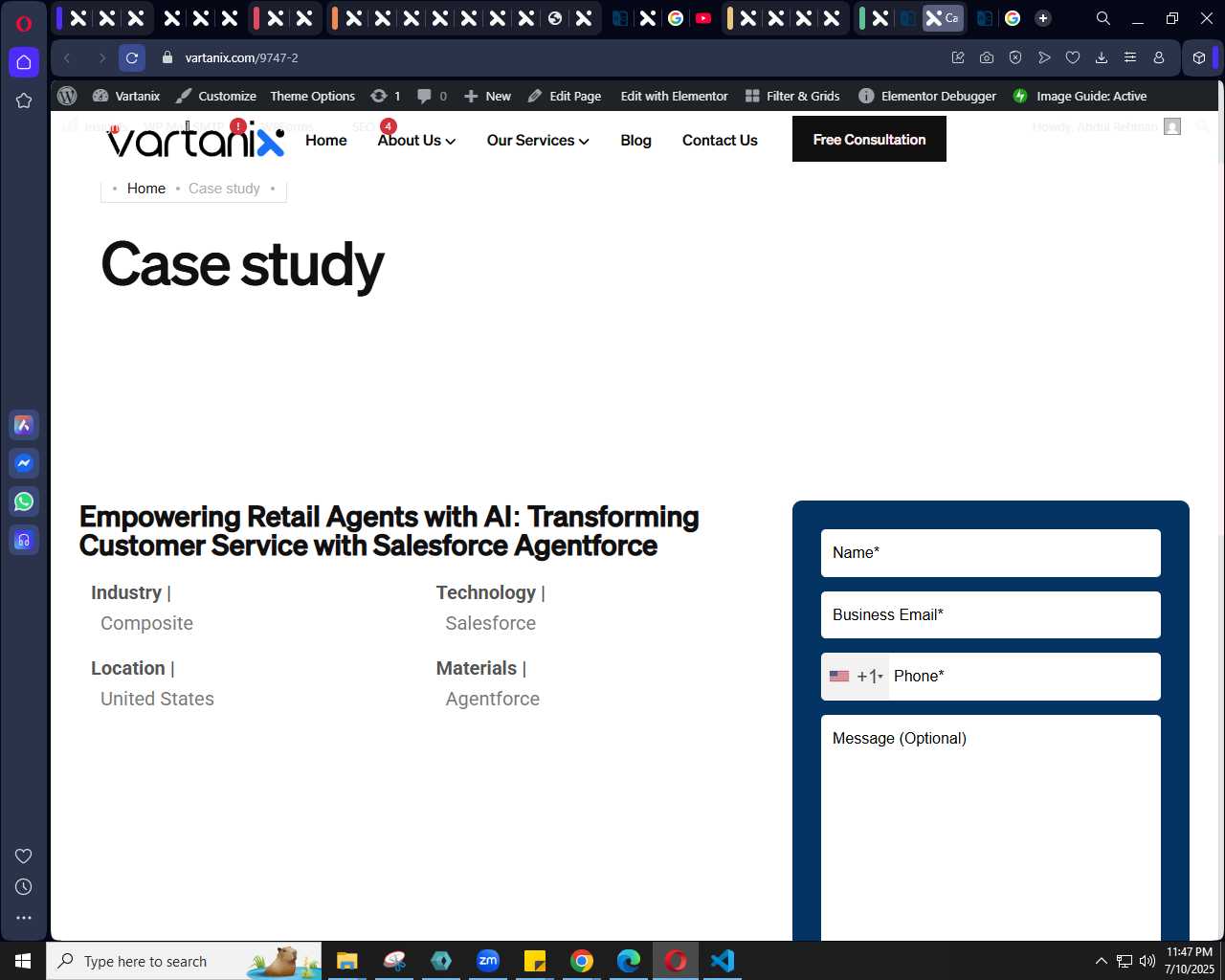Open the Windows Start menu
Screen dimensions: 1225x980
23,961
